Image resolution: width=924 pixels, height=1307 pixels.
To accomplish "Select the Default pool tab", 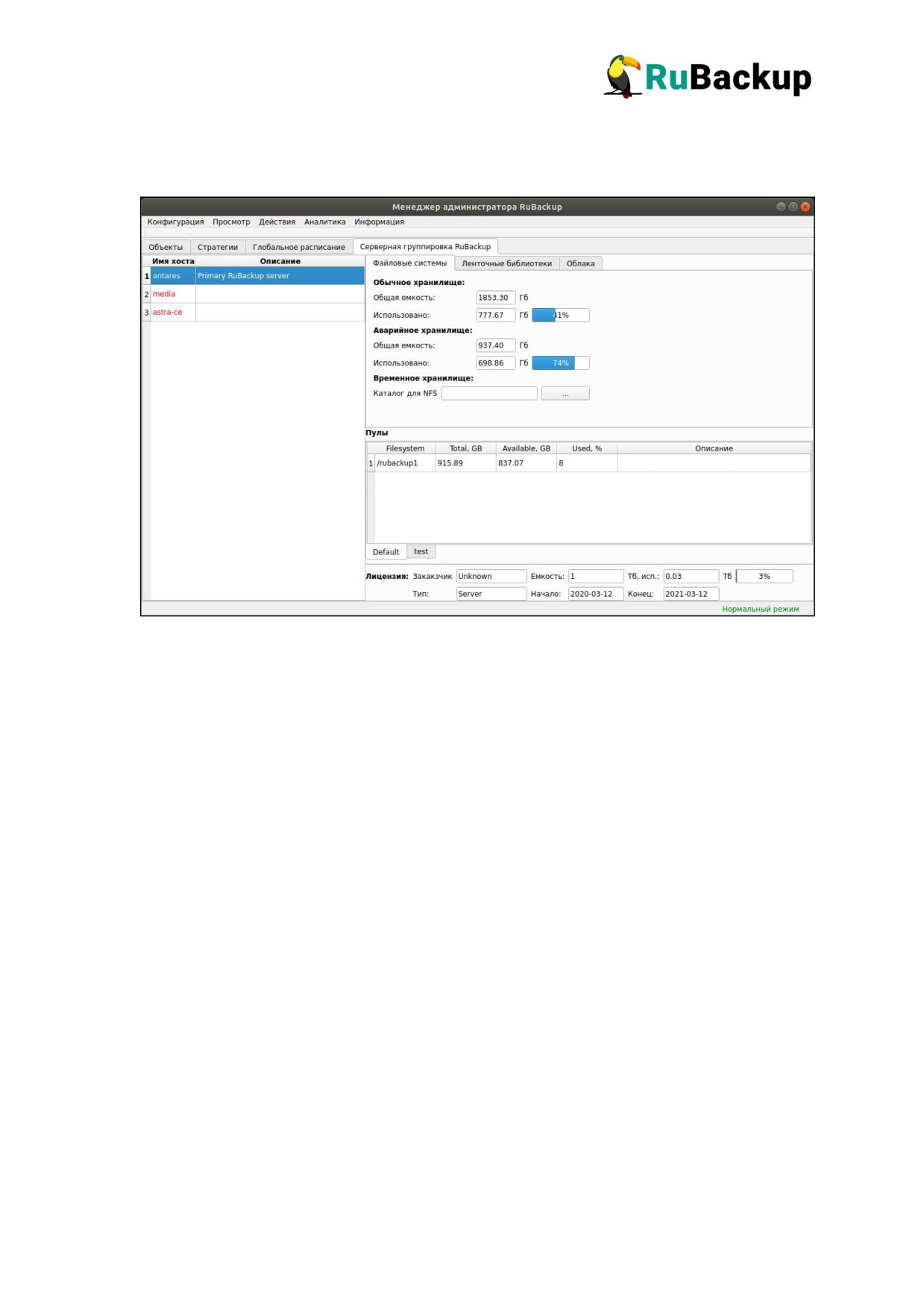I will coord(386,552).
